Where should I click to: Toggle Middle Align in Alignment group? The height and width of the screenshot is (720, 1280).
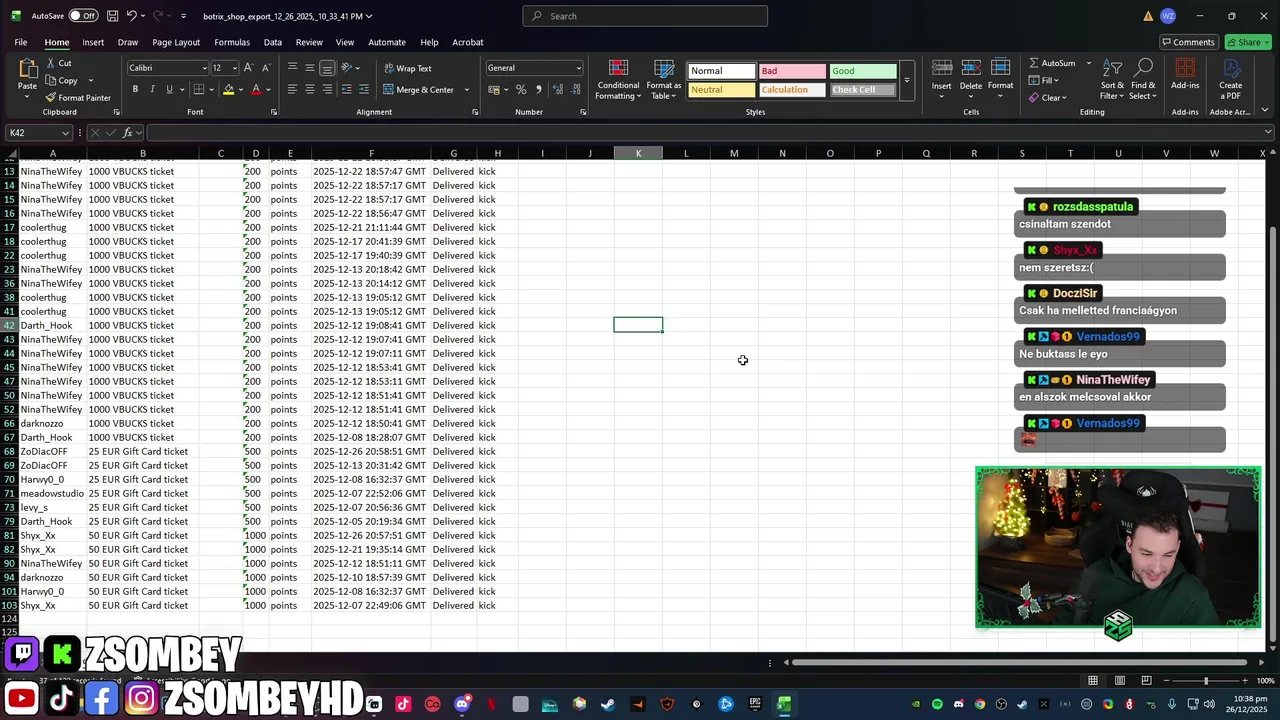tap(310, 68)
